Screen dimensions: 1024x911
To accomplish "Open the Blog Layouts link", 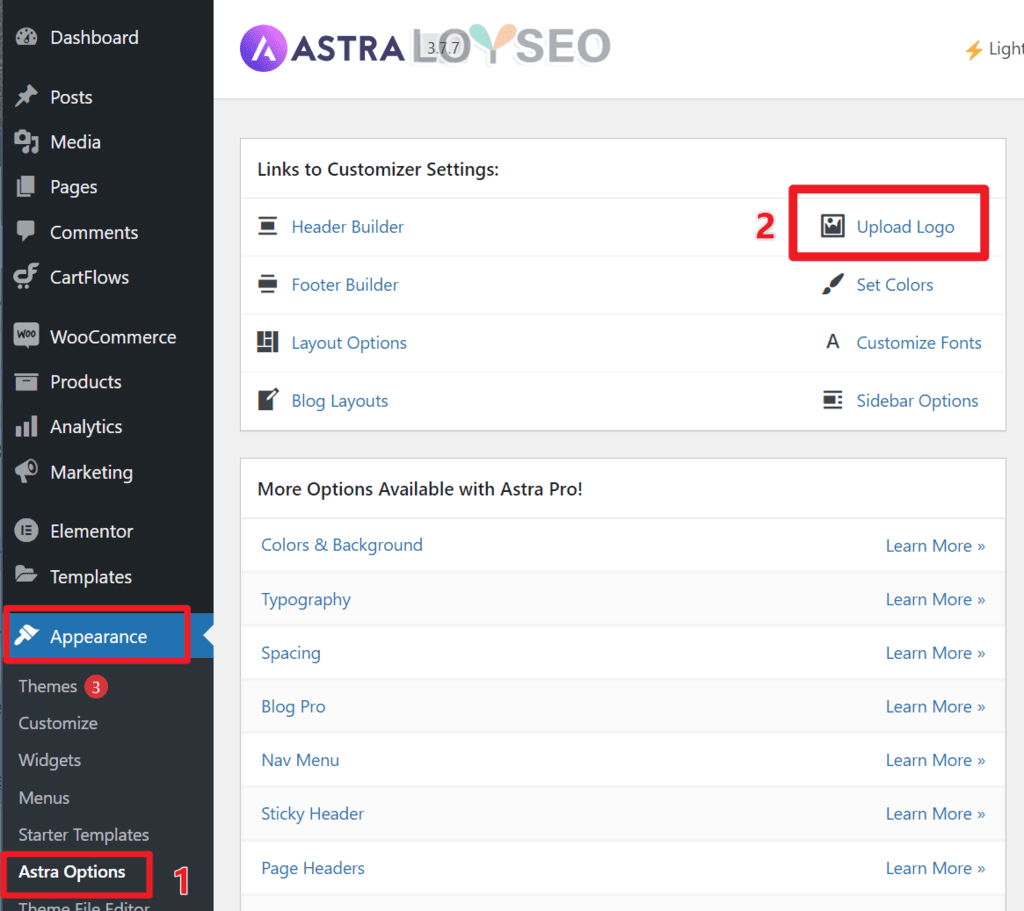I will [340, 401].
